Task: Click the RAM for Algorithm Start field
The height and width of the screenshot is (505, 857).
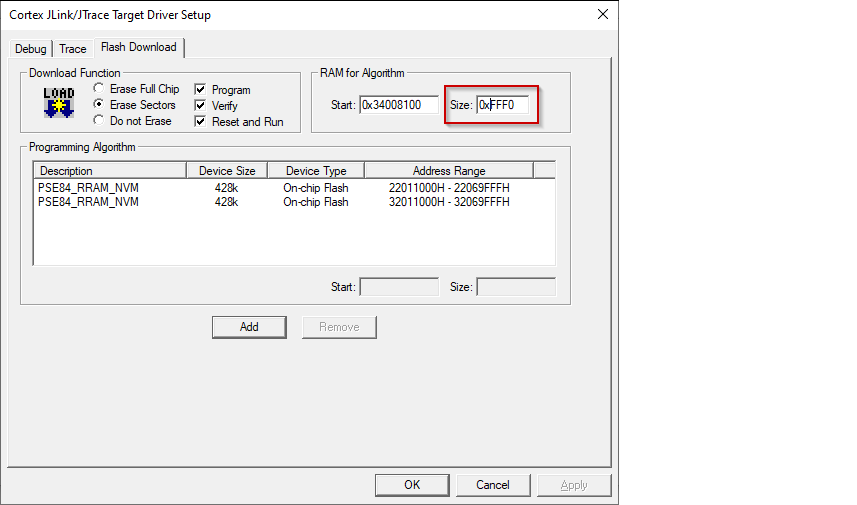Action: point(398,105)
